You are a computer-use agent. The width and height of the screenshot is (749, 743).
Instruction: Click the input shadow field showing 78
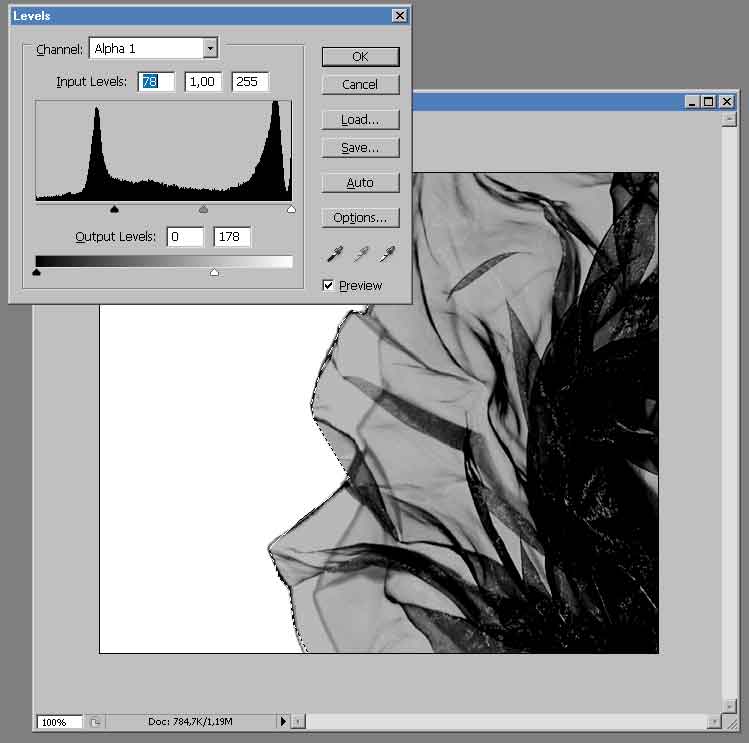tap(156, 82)
